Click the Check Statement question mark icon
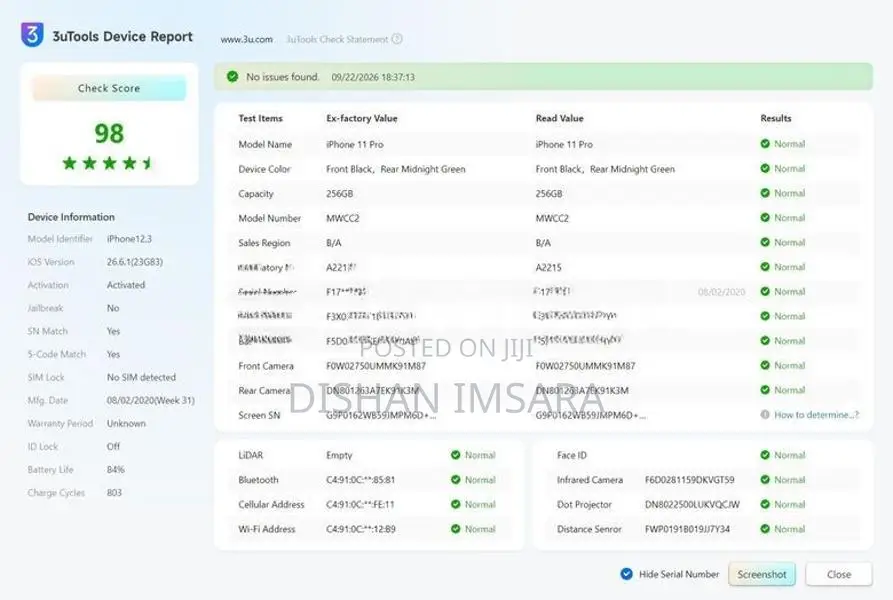This screenshot has height=600, width=893. [x=397, y=39]
